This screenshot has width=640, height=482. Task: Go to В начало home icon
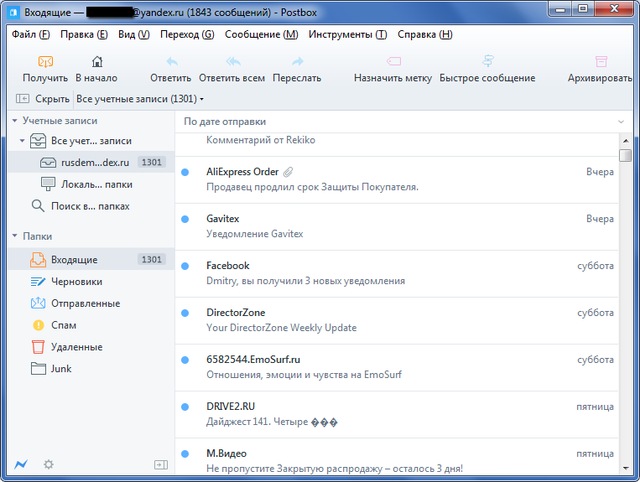[x=96, y=62]
